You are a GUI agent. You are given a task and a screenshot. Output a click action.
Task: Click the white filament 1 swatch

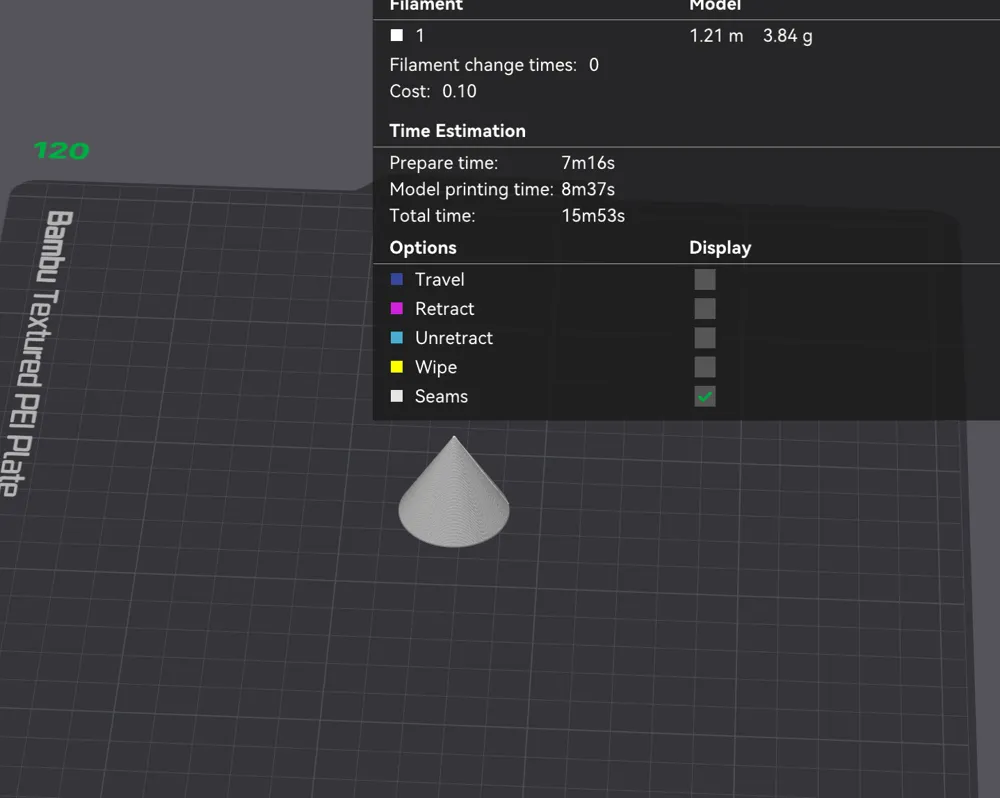click(397, 36)
